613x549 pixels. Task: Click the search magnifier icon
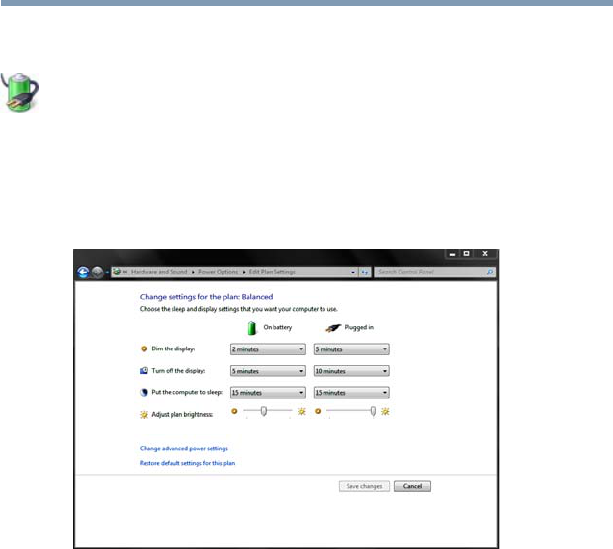[x=490, y=272]
